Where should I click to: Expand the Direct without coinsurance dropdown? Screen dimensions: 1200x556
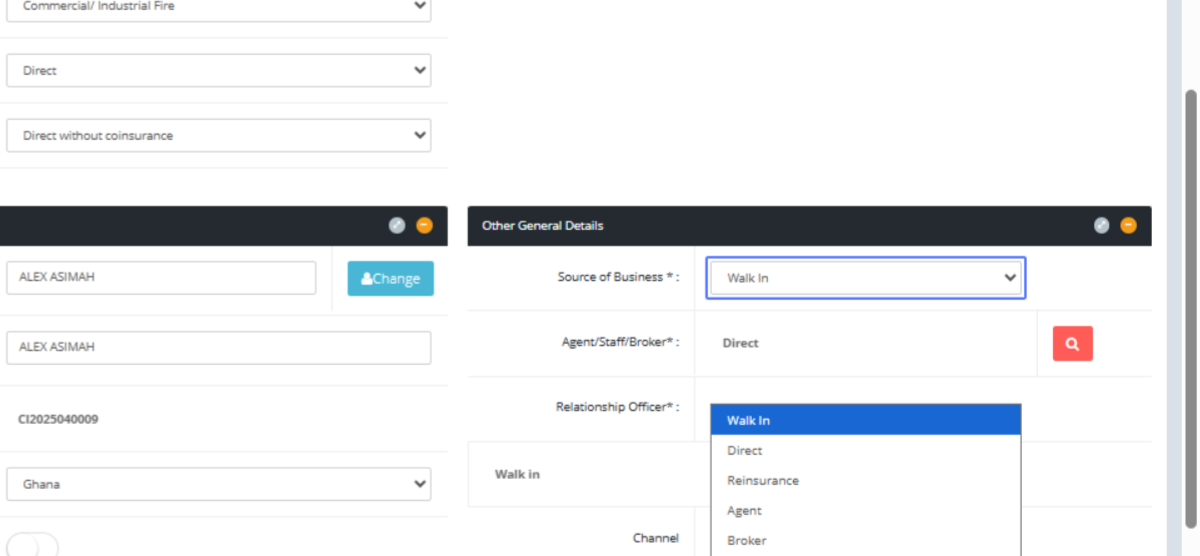click(218, 136)
